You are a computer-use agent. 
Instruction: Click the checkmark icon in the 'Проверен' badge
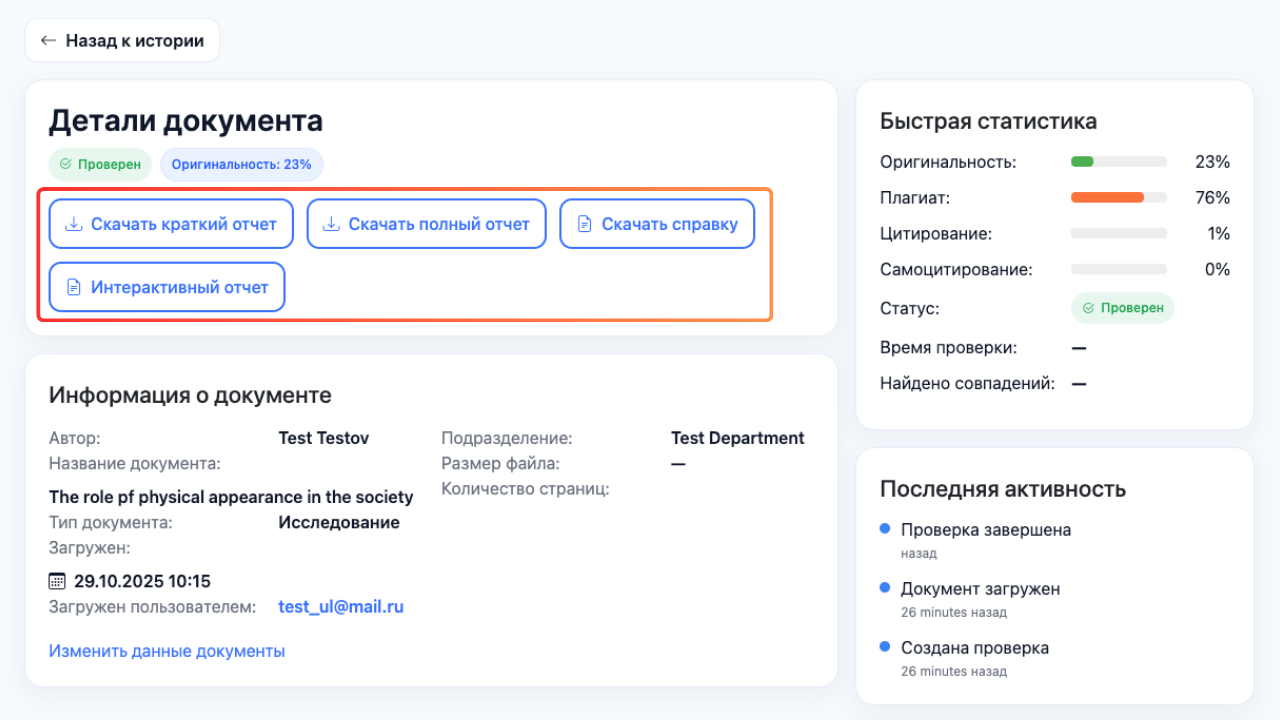click(66, 164)
